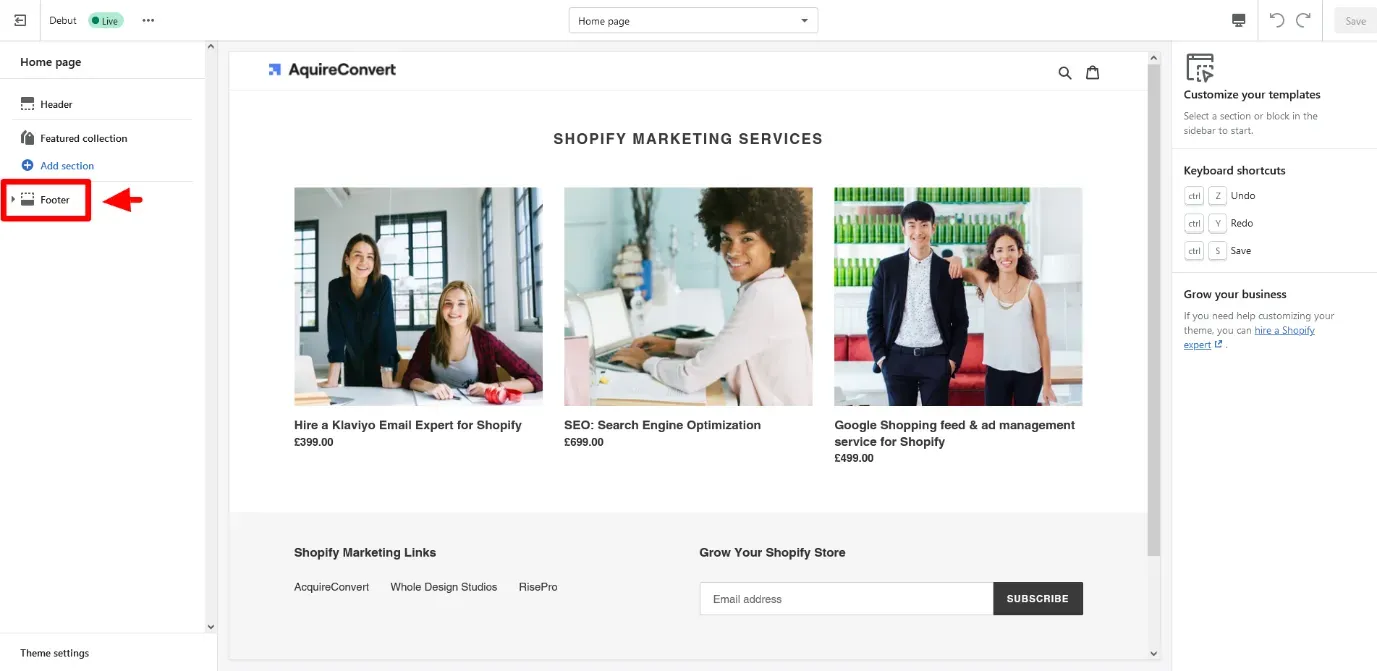
Task: Click the exit editor back icon
Action: 20,20
